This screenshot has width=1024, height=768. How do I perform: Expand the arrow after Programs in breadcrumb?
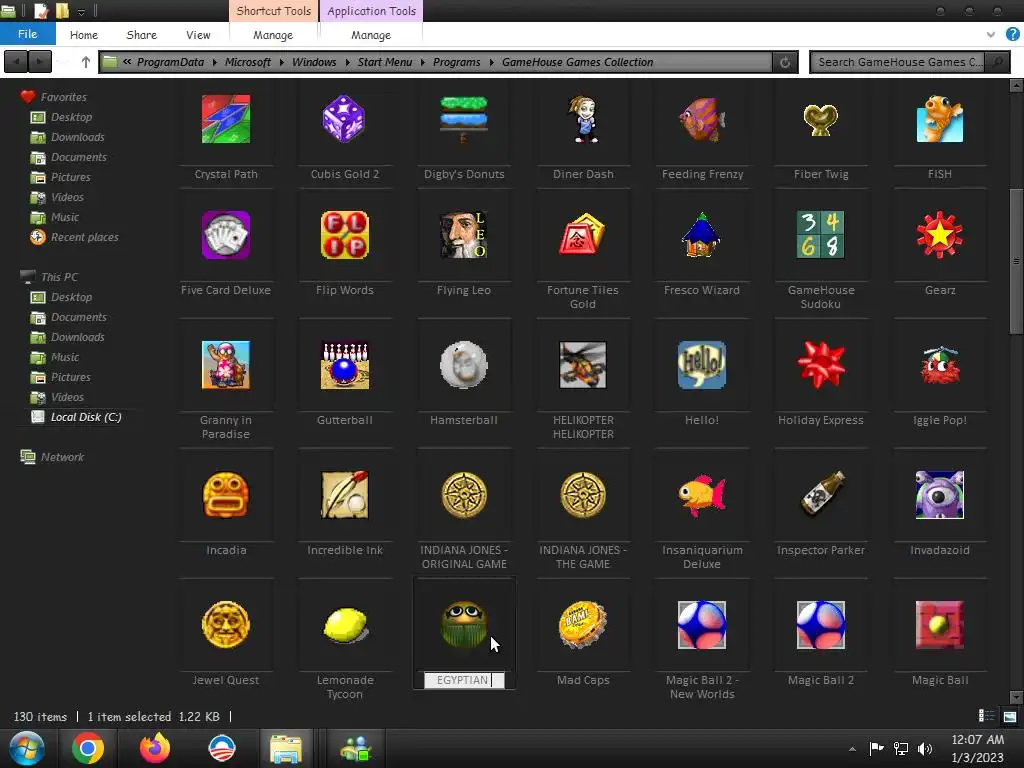[491, 62]
